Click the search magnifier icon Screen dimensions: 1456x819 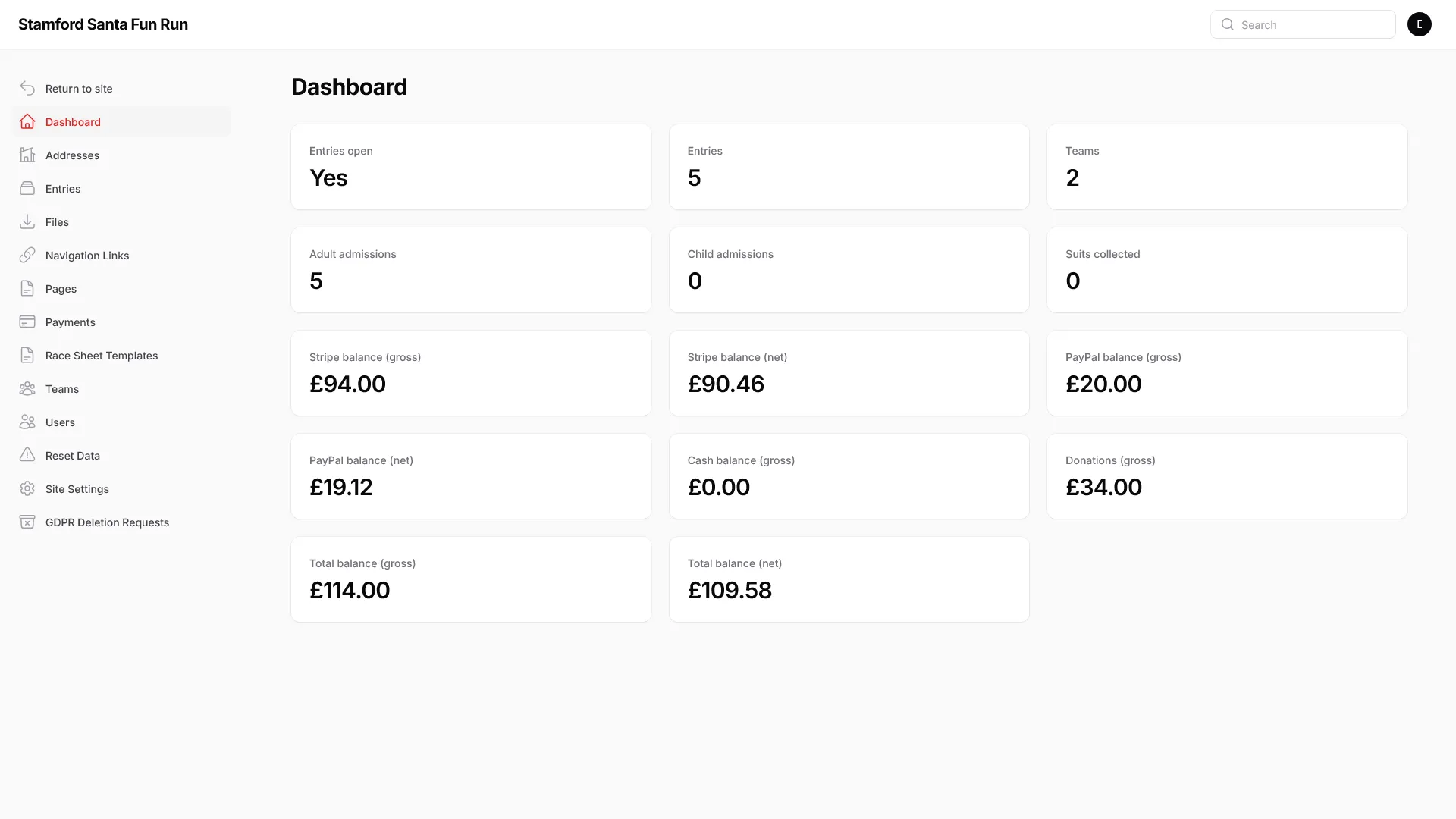pyautogui.click(x=1228, y=24)
